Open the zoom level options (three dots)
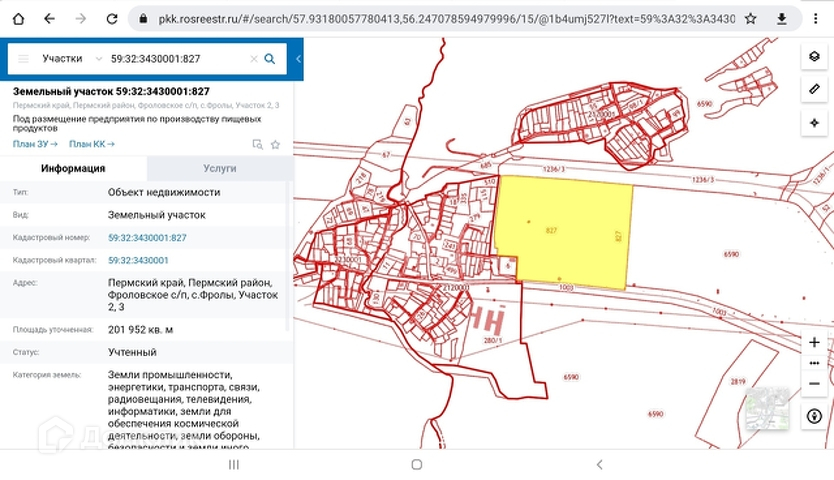 click(814, 362)
